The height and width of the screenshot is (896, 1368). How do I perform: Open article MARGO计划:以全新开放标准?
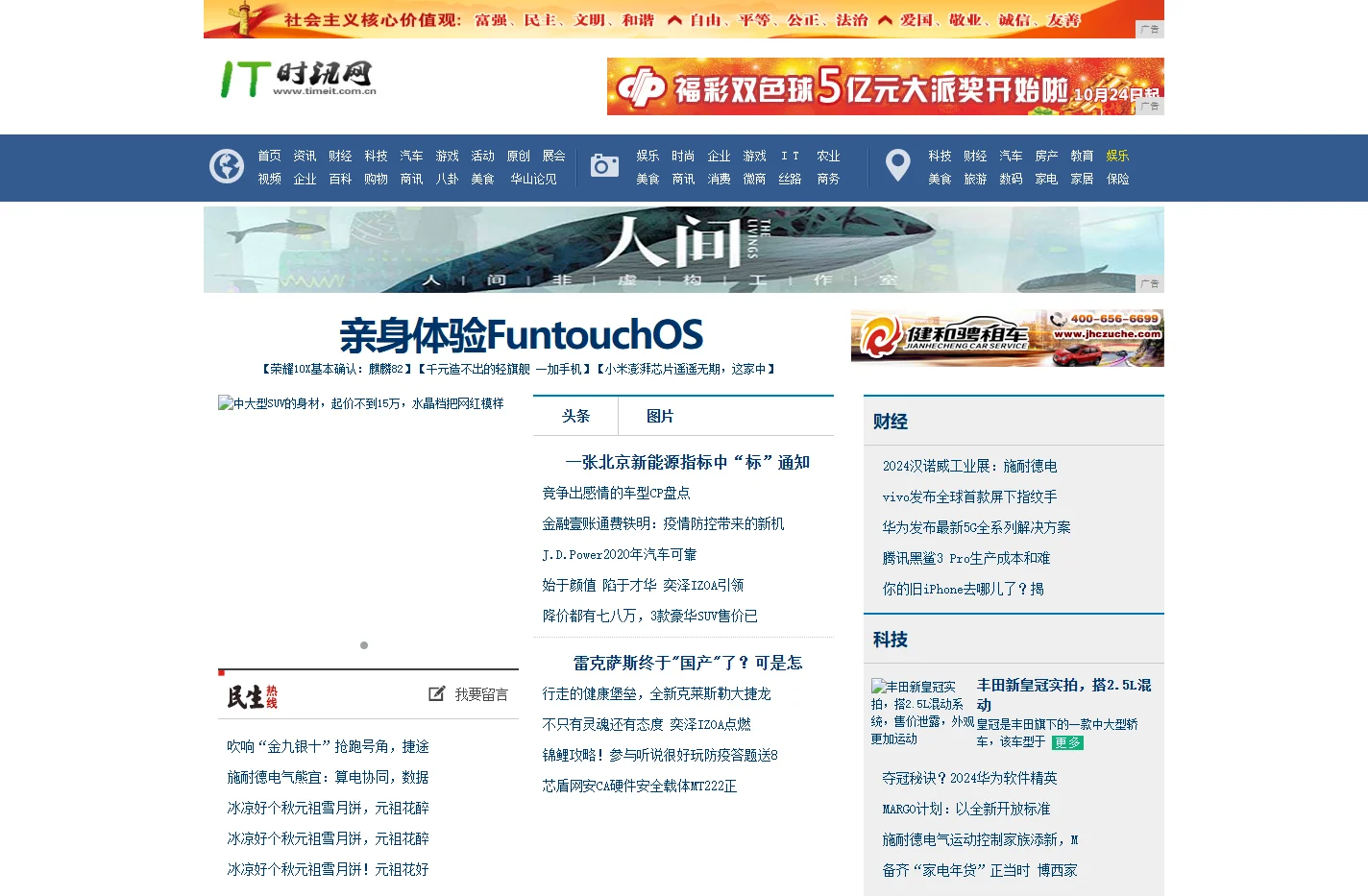(x=966, y=809)
